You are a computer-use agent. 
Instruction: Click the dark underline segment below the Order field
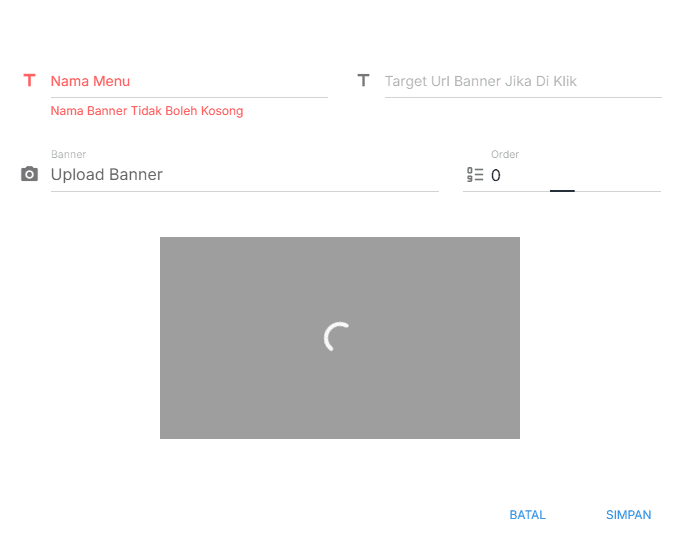(x=562, y=190)
